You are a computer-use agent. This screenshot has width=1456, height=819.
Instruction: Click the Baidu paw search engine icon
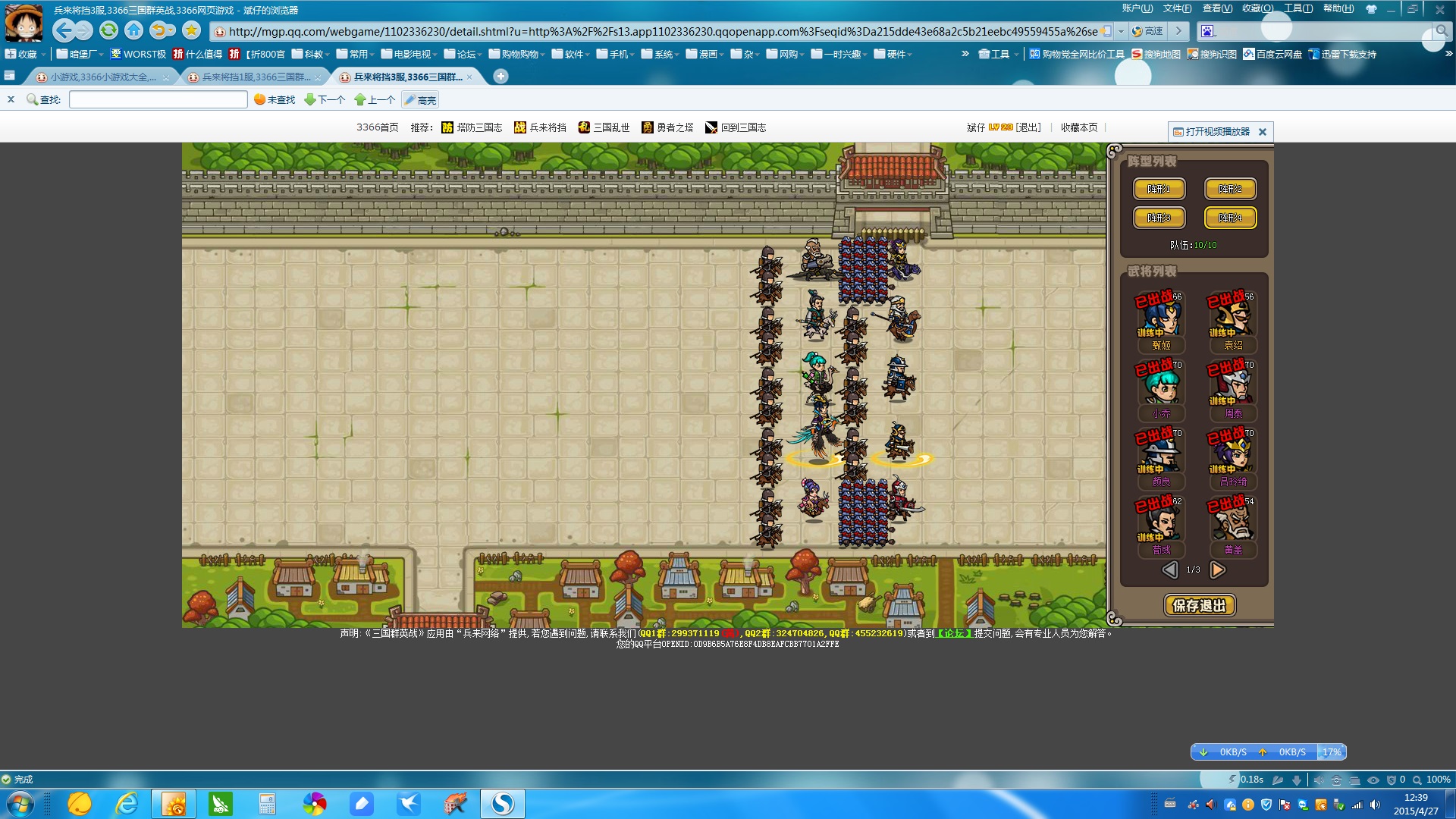[x=1208, y=31]
